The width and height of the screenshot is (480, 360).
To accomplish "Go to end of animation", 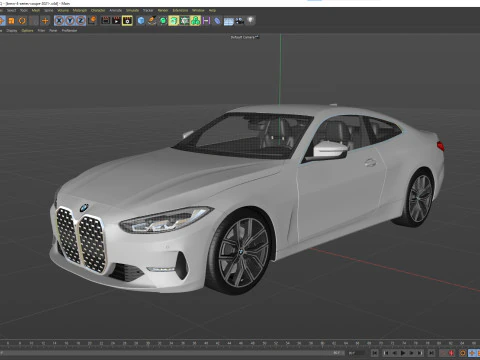I will [x=431, y=353].
